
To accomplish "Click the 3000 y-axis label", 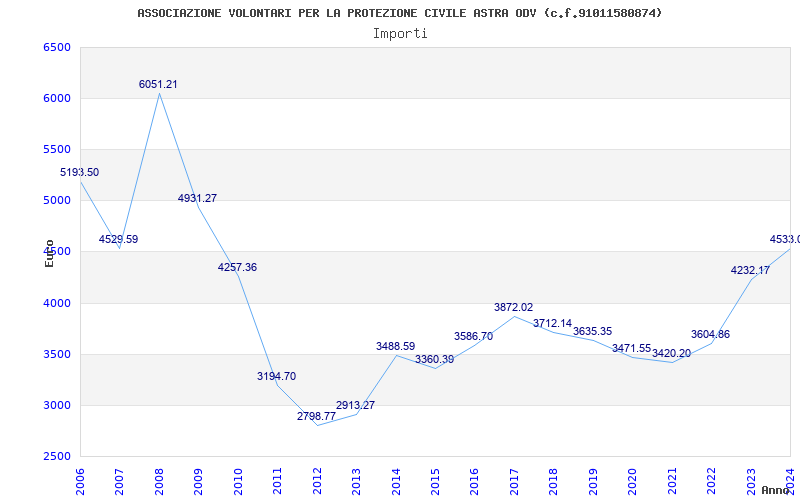I will pos(57,406).
